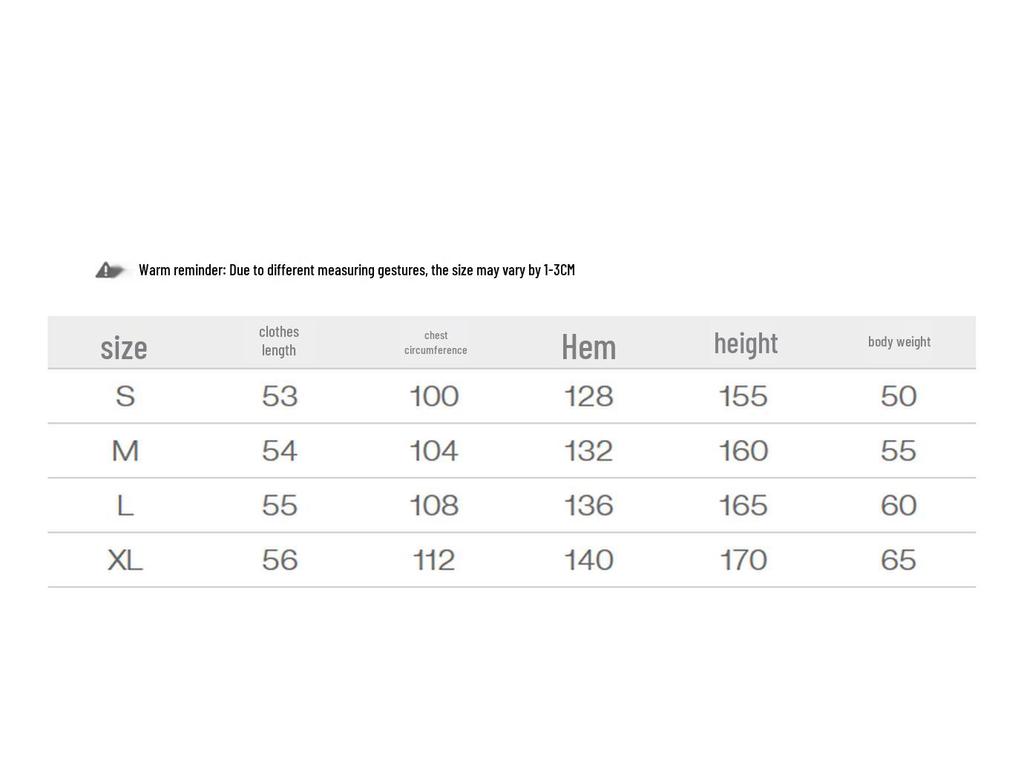Select the "Hem" column header
The height and width of the screenshot is (768, 1024).
click(x=589, y=347)
